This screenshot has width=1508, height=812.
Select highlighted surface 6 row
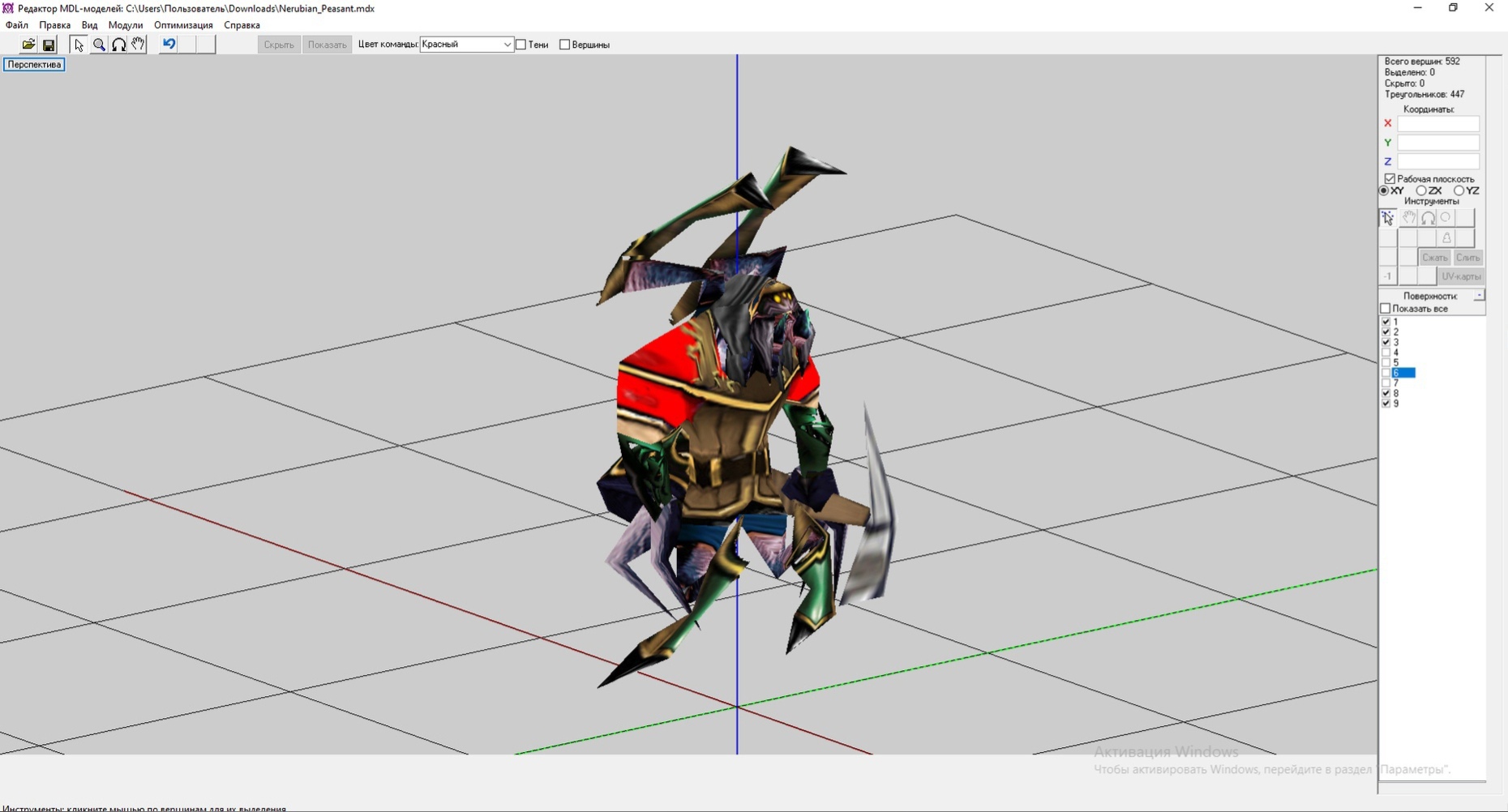coord(1403,373)
